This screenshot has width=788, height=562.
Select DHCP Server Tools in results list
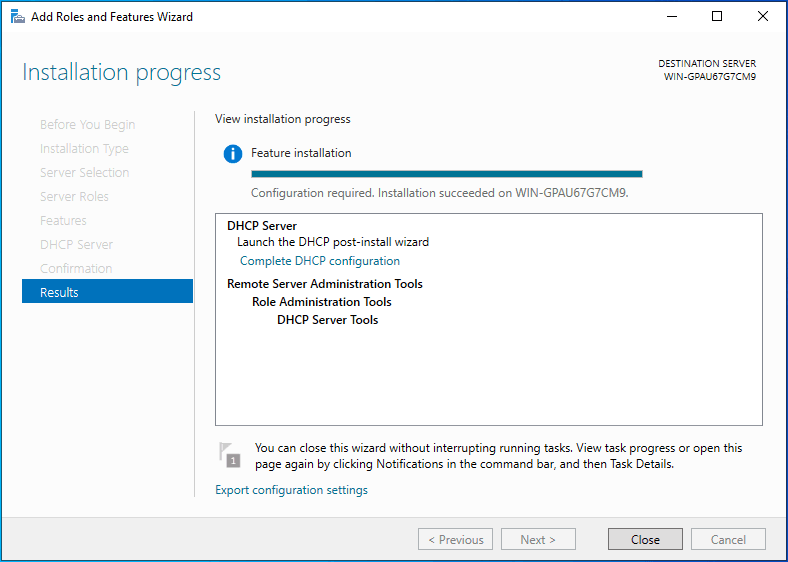click(x=327, y=320)
